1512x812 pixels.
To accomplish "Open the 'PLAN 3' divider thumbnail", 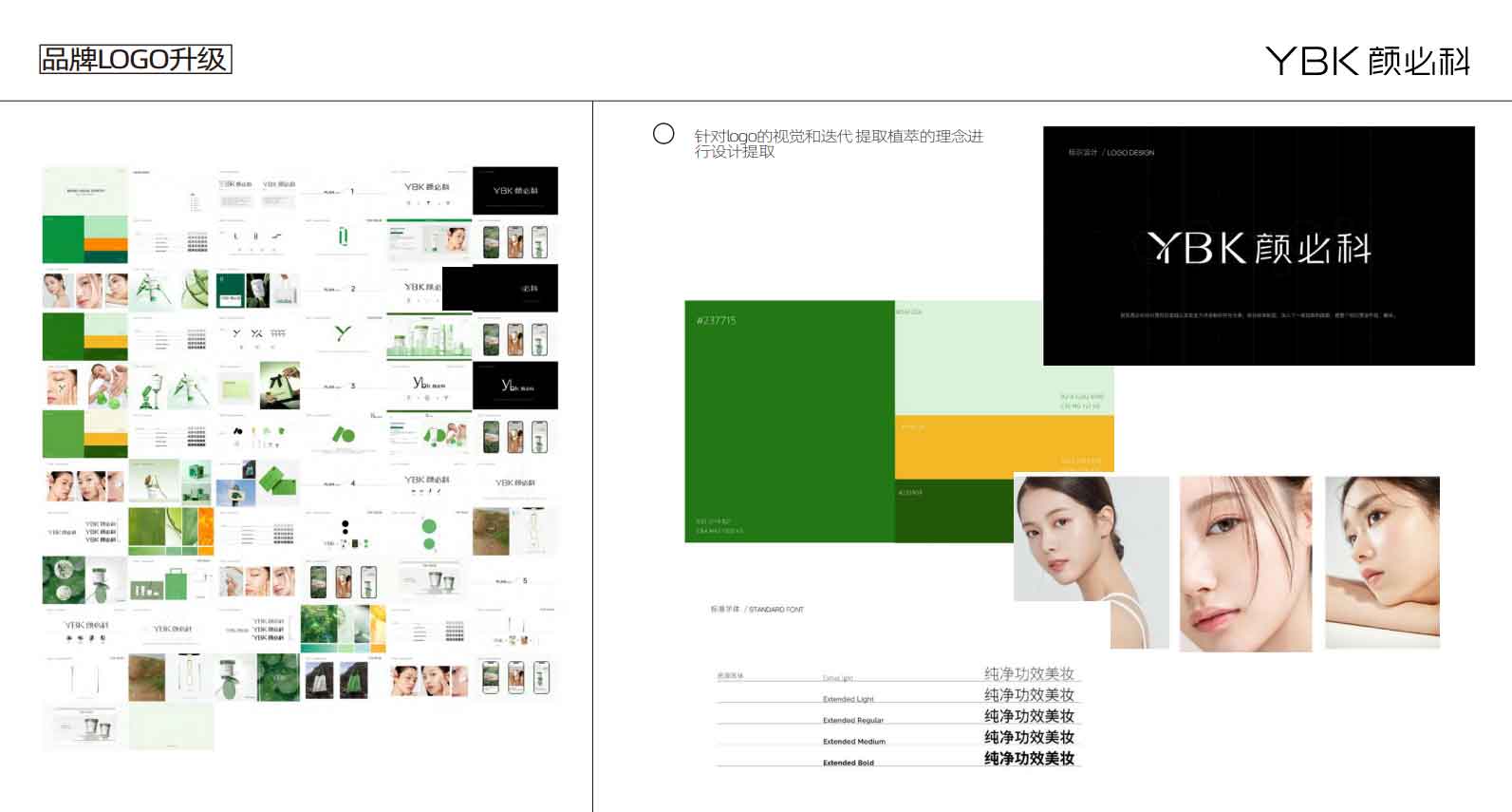I will coord(343,386).
